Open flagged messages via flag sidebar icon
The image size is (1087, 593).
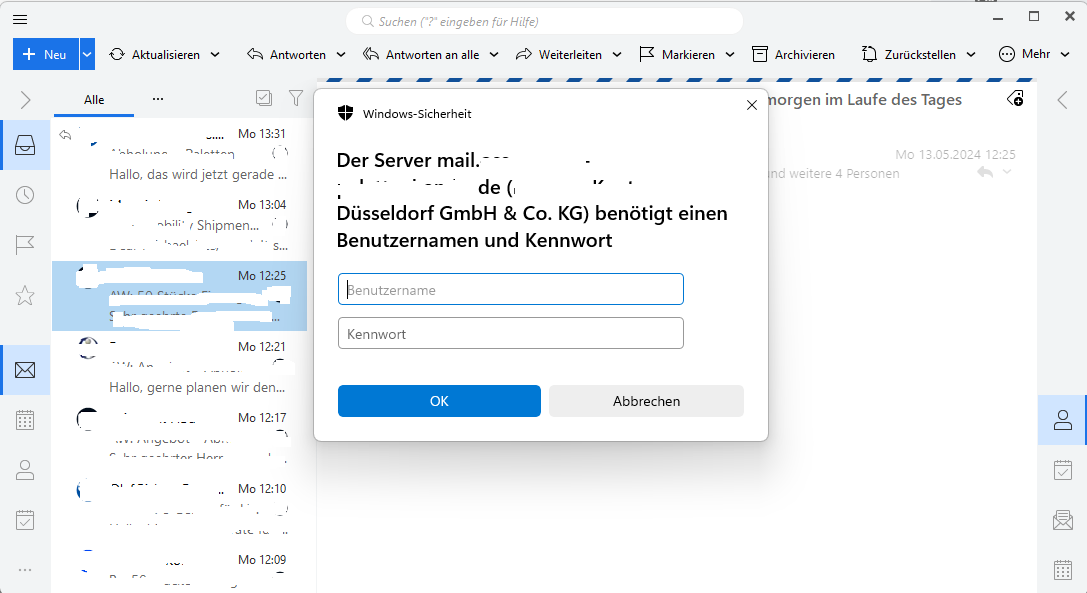(x=25, y=245)
